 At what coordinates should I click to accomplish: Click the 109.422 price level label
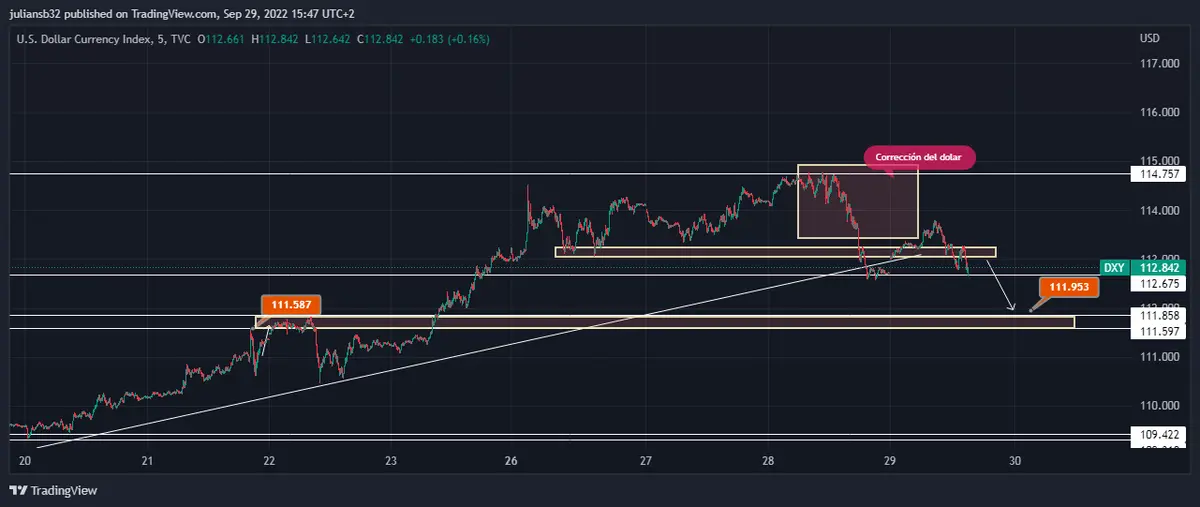click(x=1158, y=435)
